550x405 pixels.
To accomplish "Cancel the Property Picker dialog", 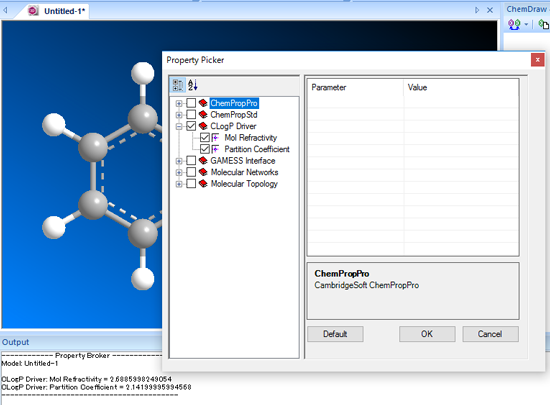I will [x=490, y=334].
